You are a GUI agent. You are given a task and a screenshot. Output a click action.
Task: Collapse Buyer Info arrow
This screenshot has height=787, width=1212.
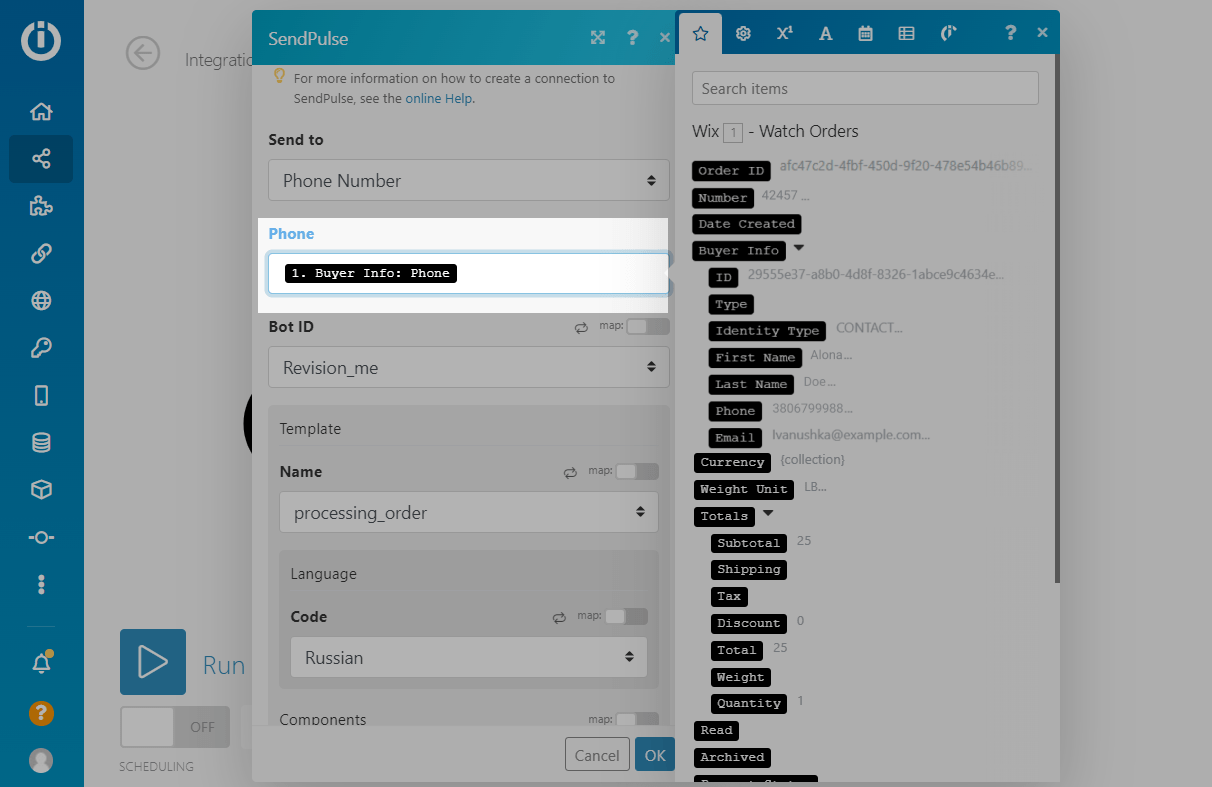coord(798,248)
